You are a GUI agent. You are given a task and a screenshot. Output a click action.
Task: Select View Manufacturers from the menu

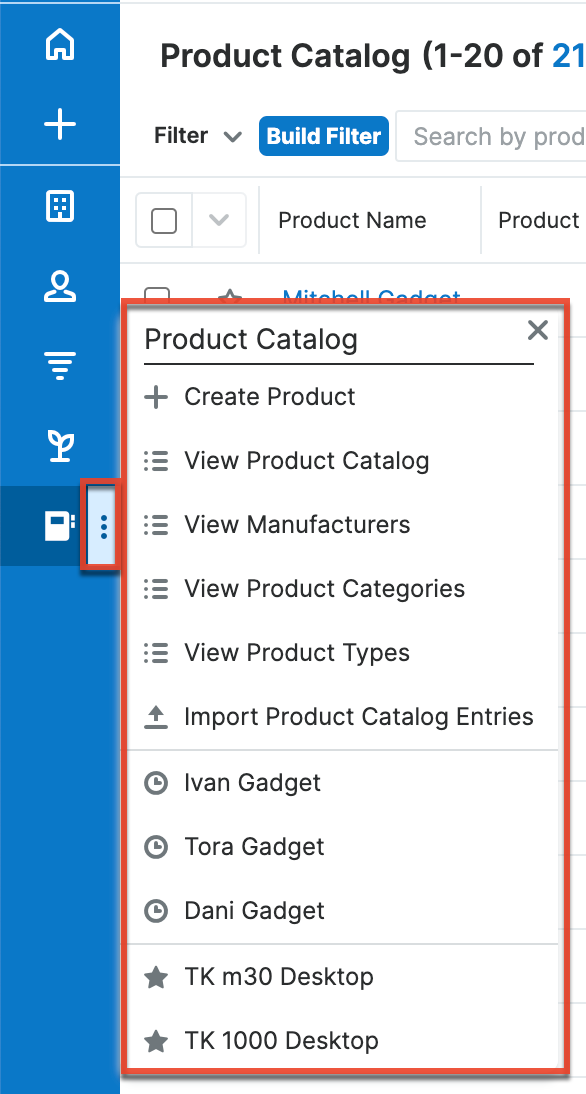(296, 524)
